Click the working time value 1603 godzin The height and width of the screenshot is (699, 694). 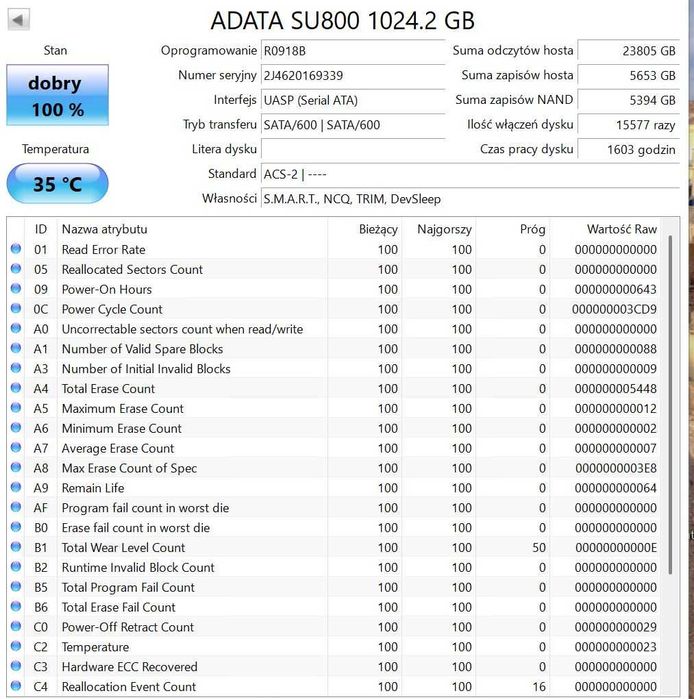tap(628, 149)
